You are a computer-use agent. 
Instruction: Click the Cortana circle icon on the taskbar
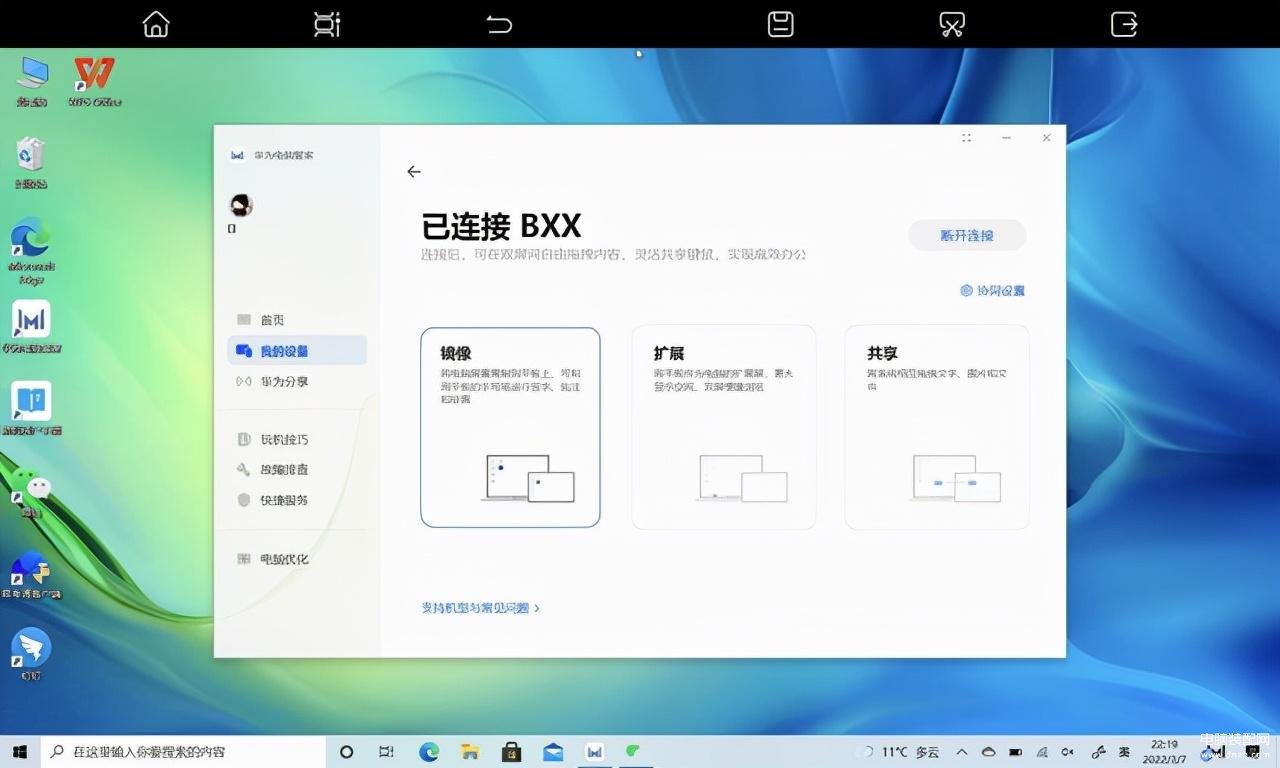coord(346,752)
